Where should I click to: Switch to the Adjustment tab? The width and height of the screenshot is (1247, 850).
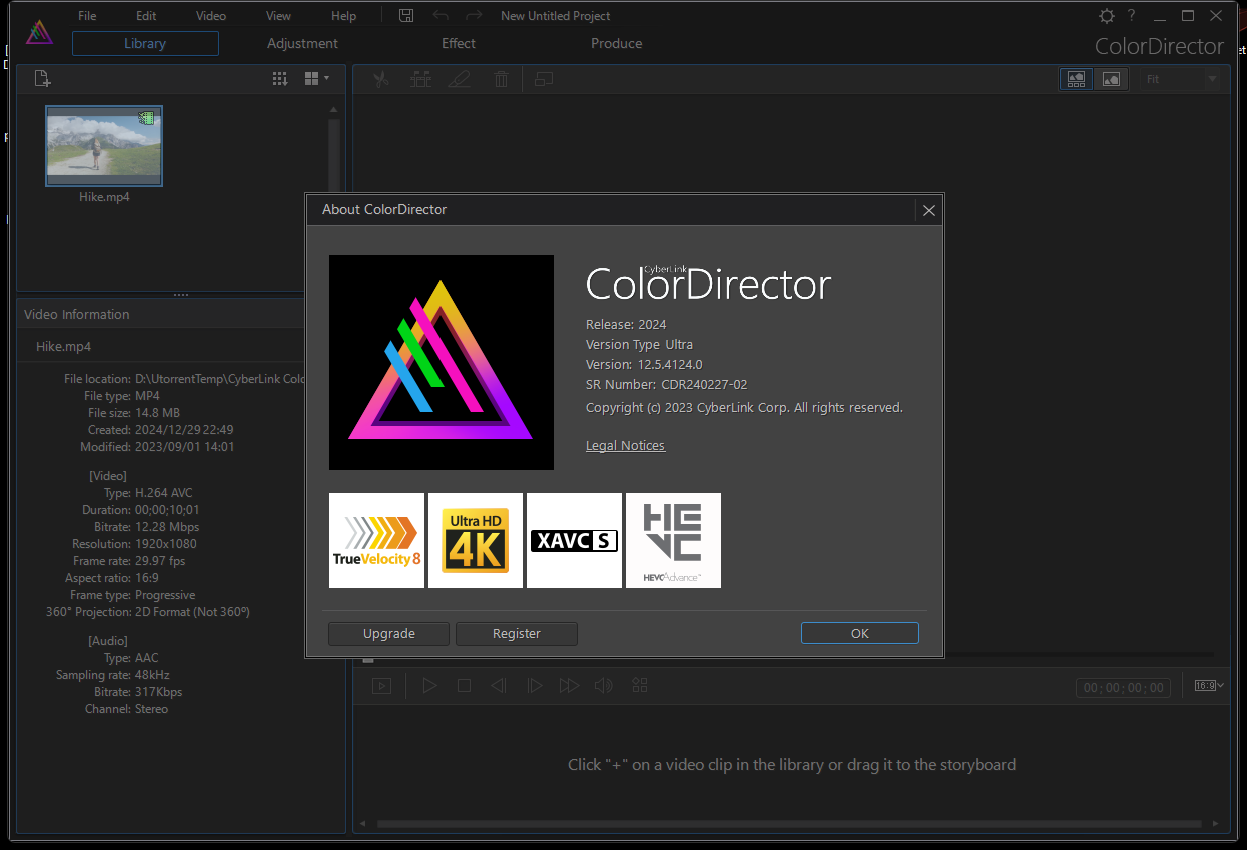point(302,43)
